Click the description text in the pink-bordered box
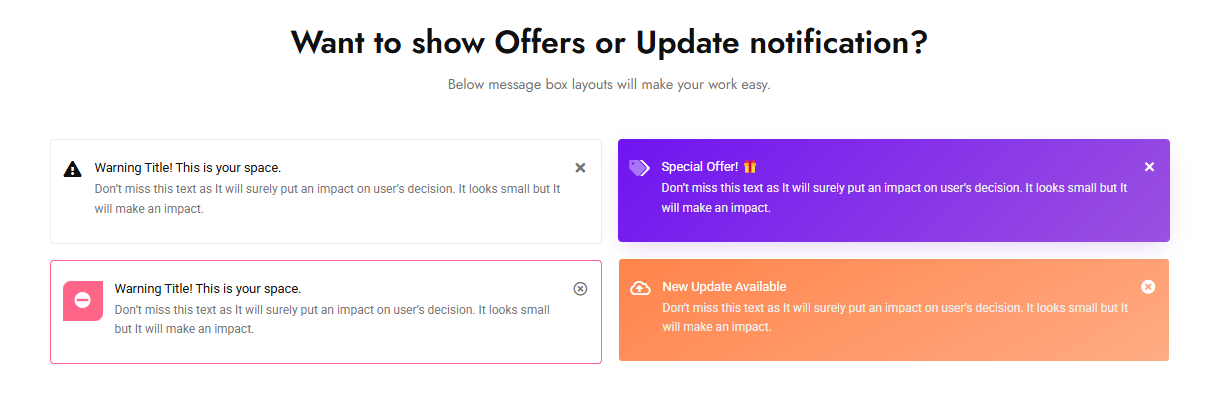 click(333, 319)
